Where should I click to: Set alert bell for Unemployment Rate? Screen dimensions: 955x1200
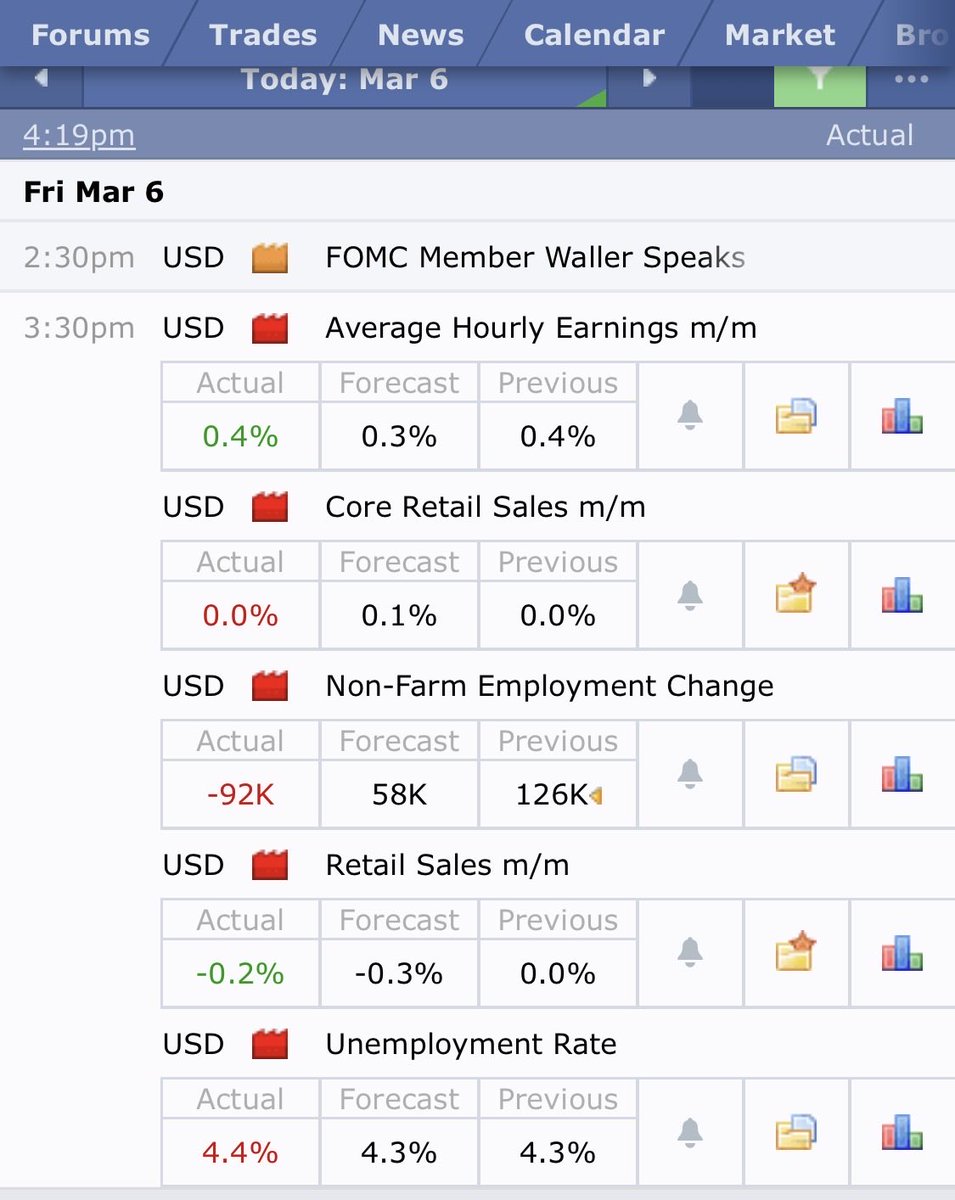coord(690,1132)
